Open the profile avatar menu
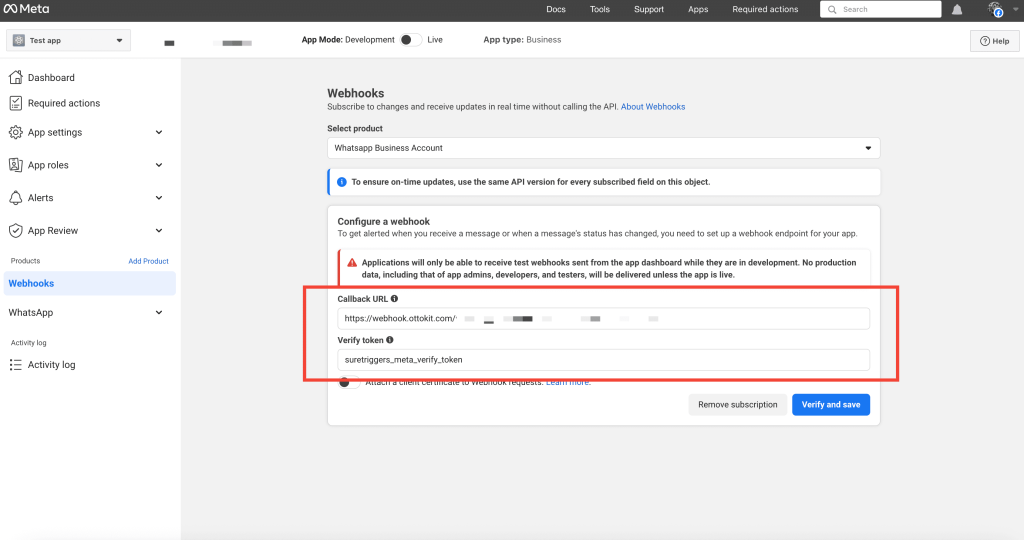The height and width of the screenshot is (540, 1024). (x=994, y=10)
